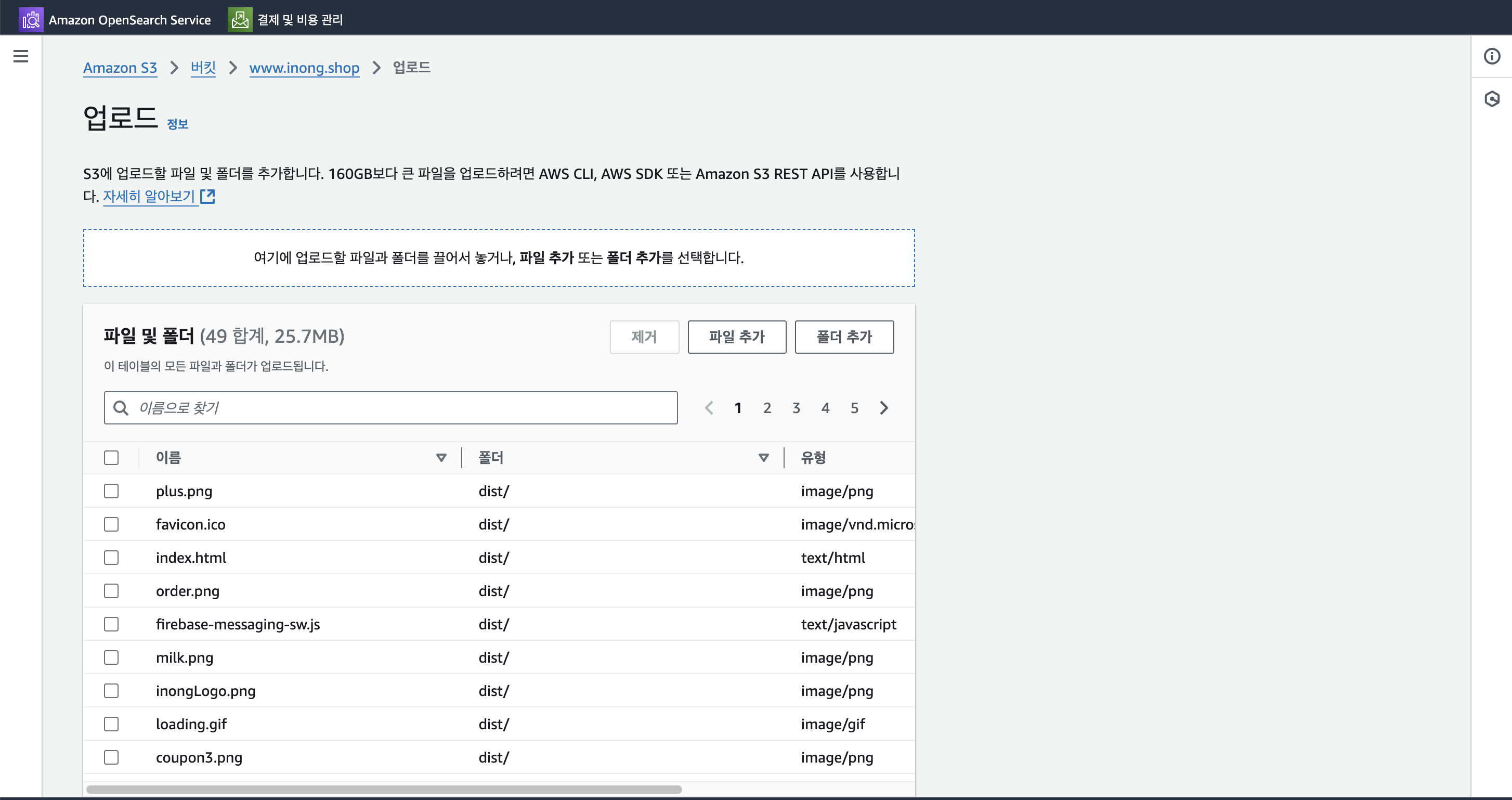Click the image/gif type cell
Viewport: 1512px width, 800px height.
[833, 724]
